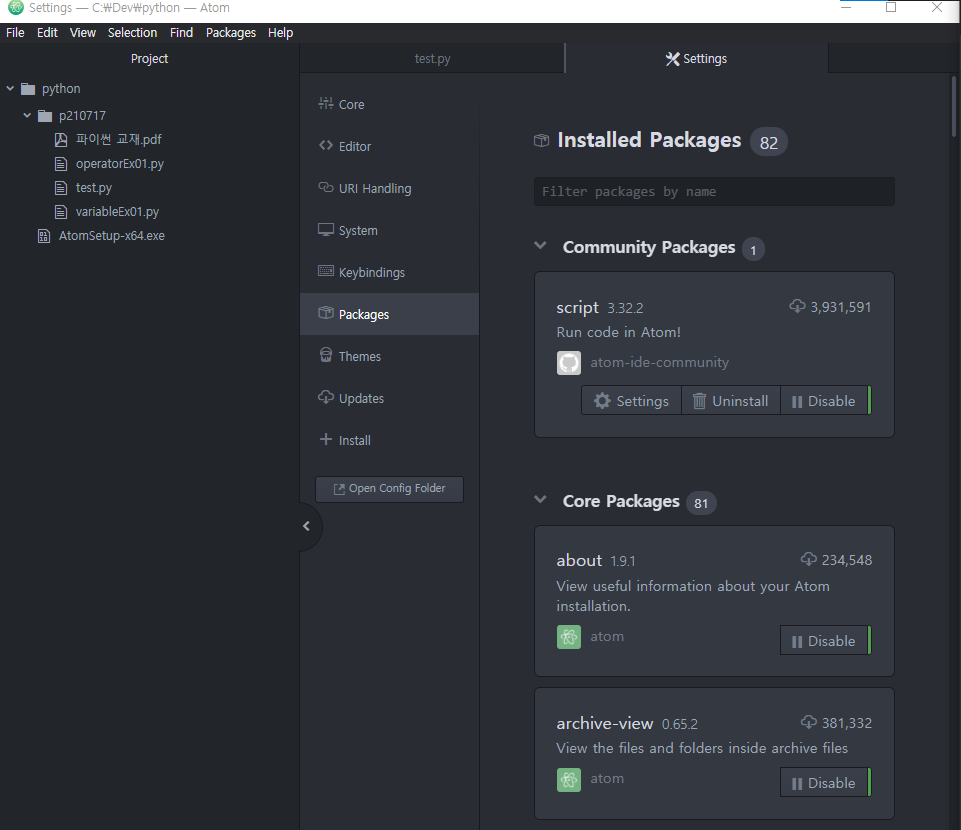Disable the about package
The width and height of the screenshot is (961, 830).
click(x=826, y=641)
